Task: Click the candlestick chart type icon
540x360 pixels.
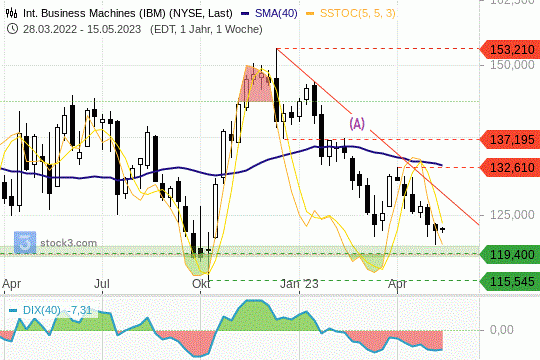Action: click(12, 13)
